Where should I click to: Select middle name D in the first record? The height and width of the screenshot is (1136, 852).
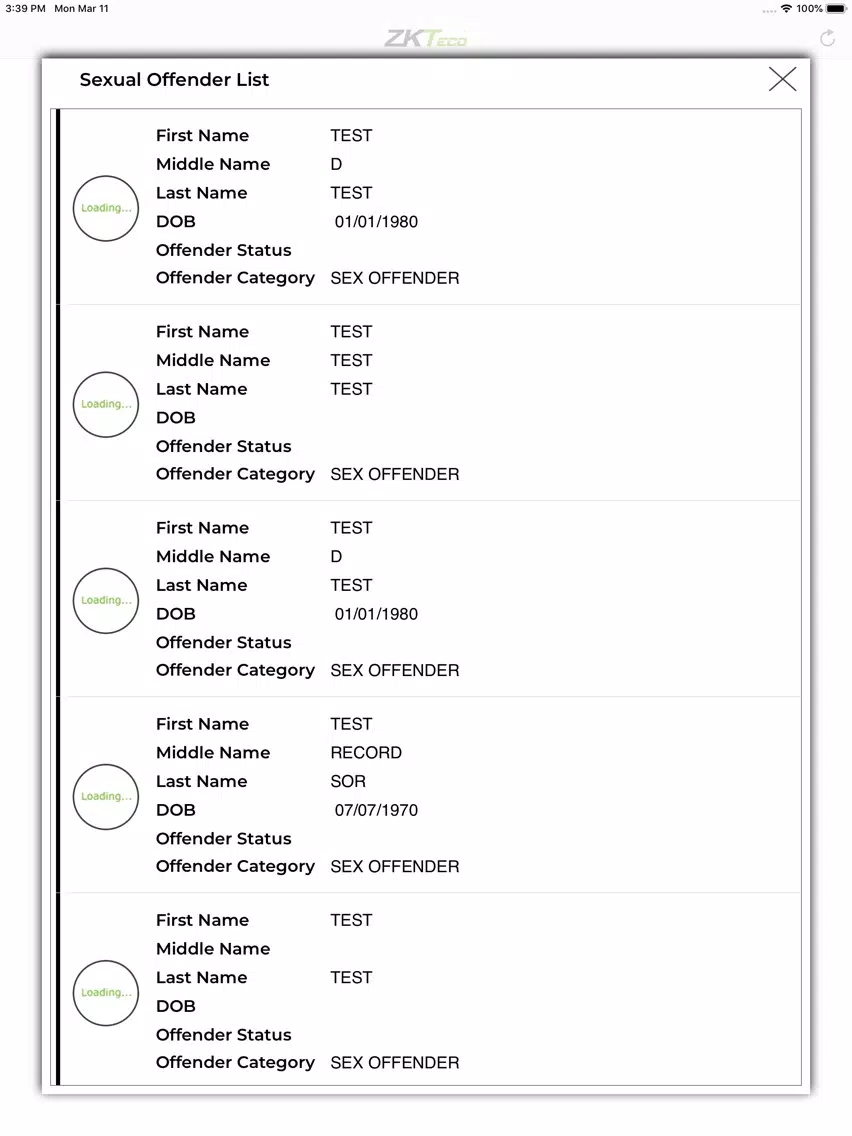tap(336, 164)
